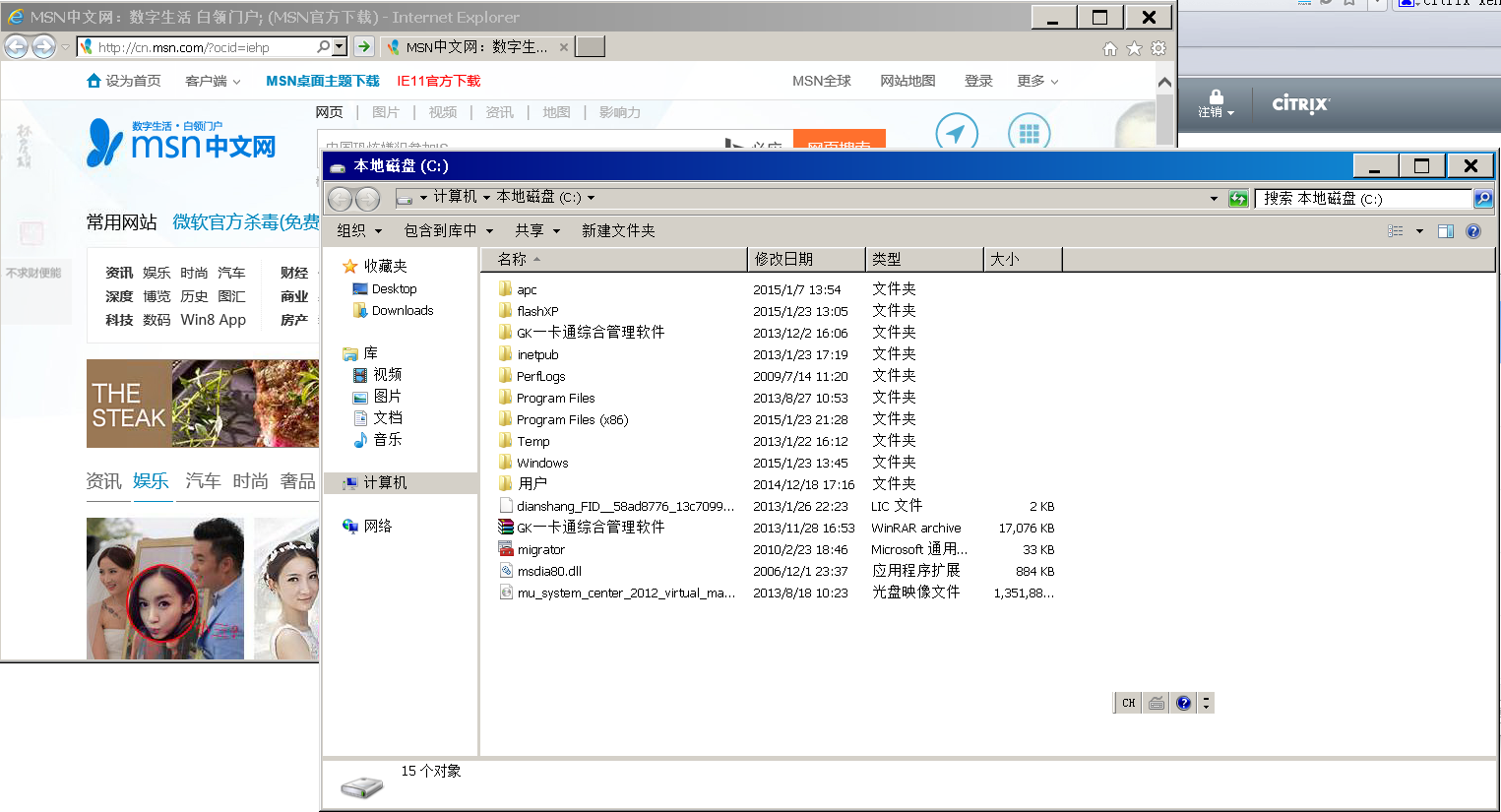This screenshot has width=1501, height=812.
Task: Open the view options dropdown arrow
Action: click(1419, 231)
